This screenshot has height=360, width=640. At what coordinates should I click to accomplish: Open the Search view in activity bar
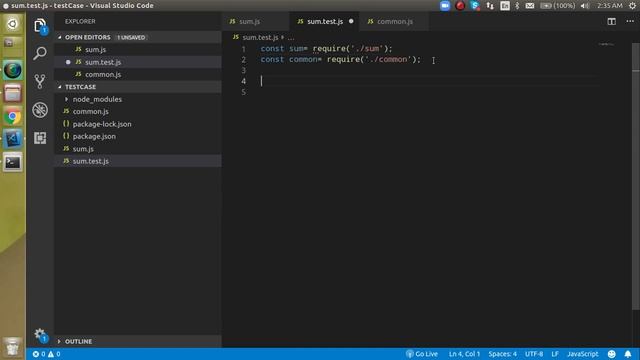(40, 53)
